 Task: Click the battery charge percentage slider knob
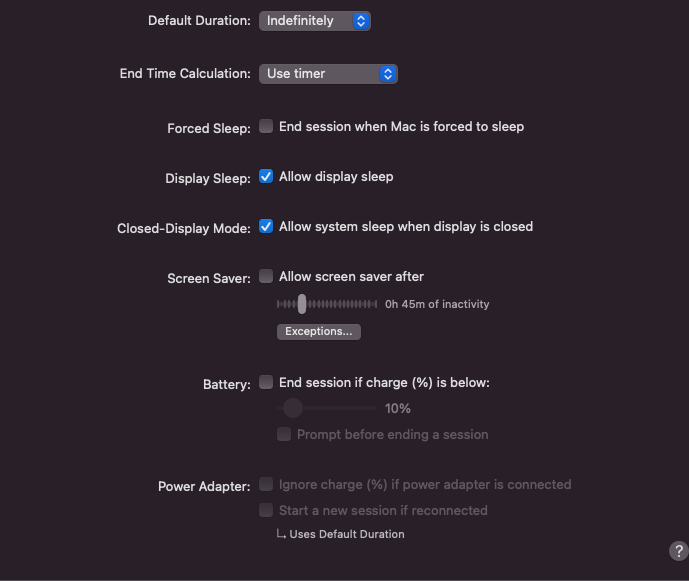[x=293, y=408]
